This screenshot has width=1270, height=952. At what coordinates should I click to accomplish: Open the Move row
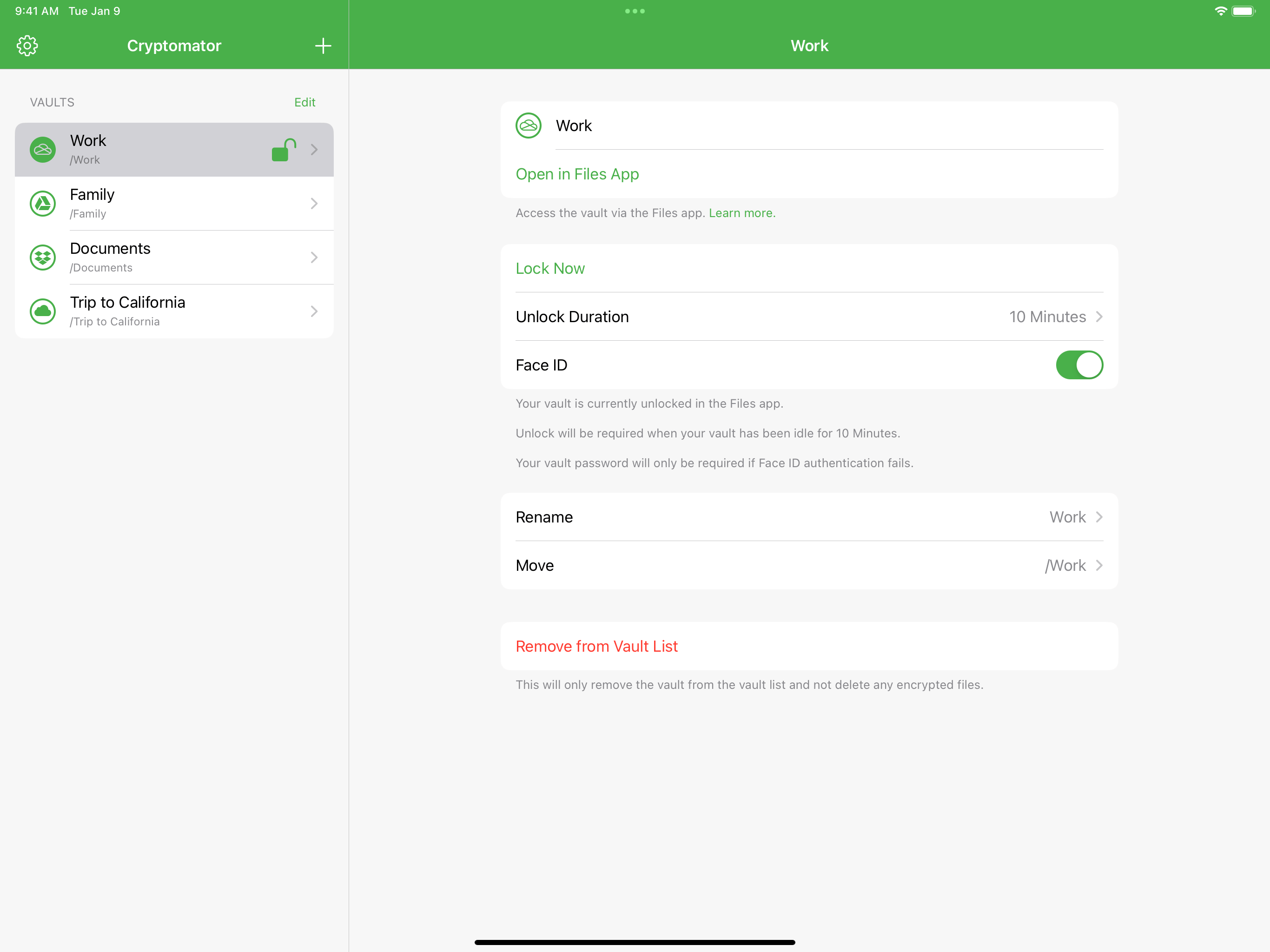[x=809, y=566]
